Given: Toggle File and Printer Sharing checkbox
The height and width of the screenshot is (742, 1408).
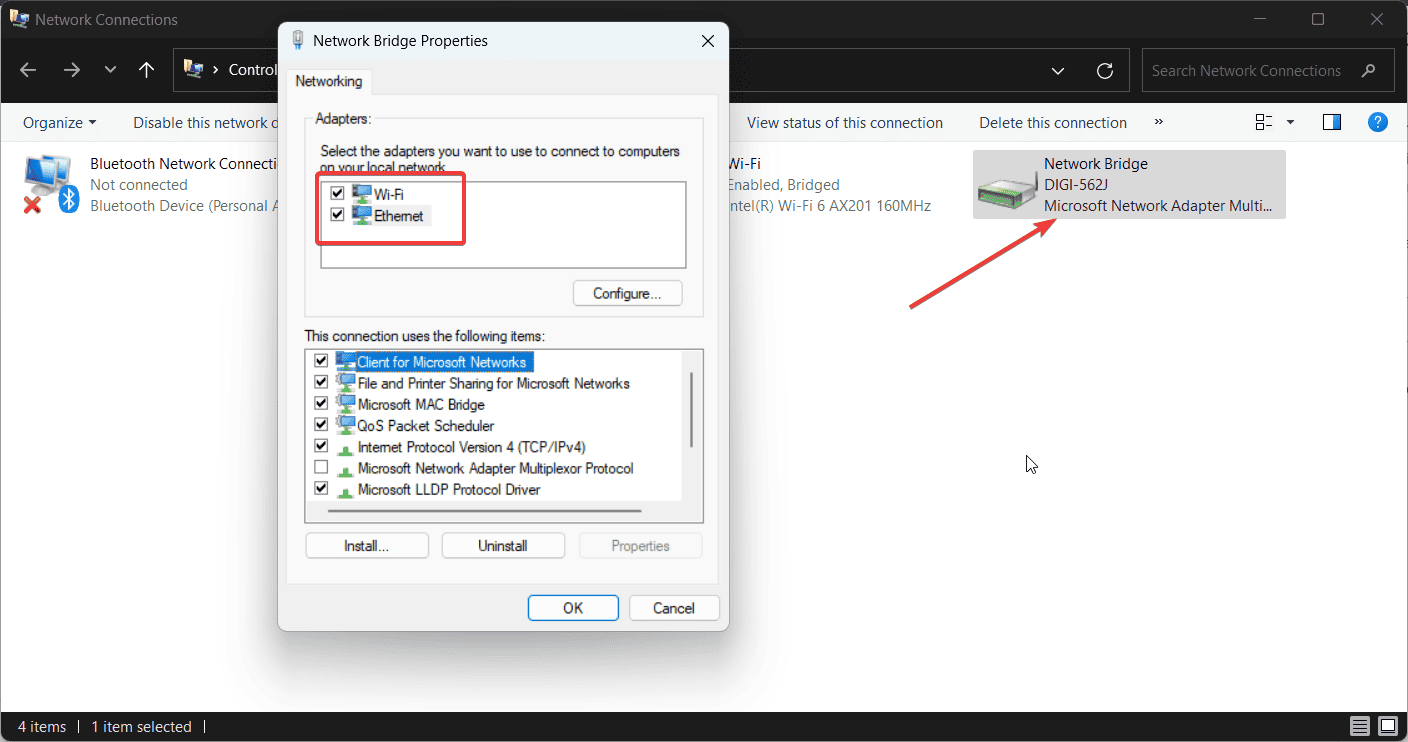Looking at the screenshot, I should [x=321, y=382].
